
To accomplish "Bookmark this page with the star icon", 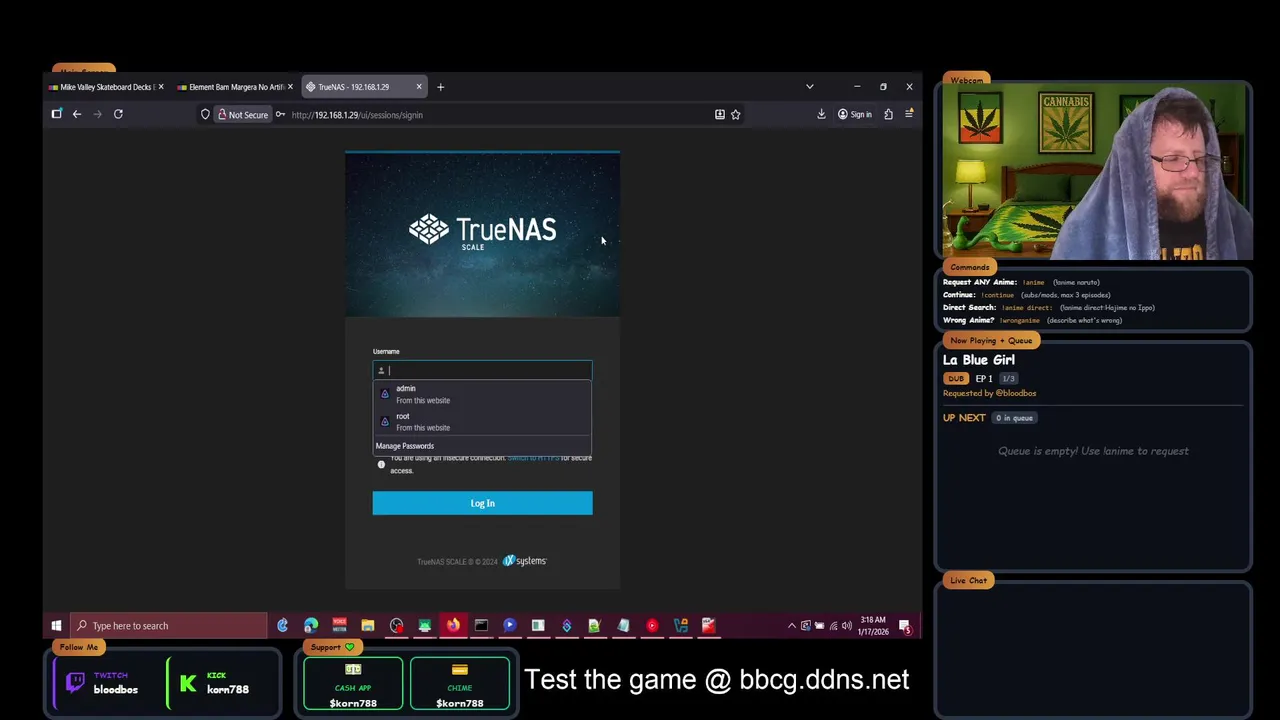I will 736,114.
